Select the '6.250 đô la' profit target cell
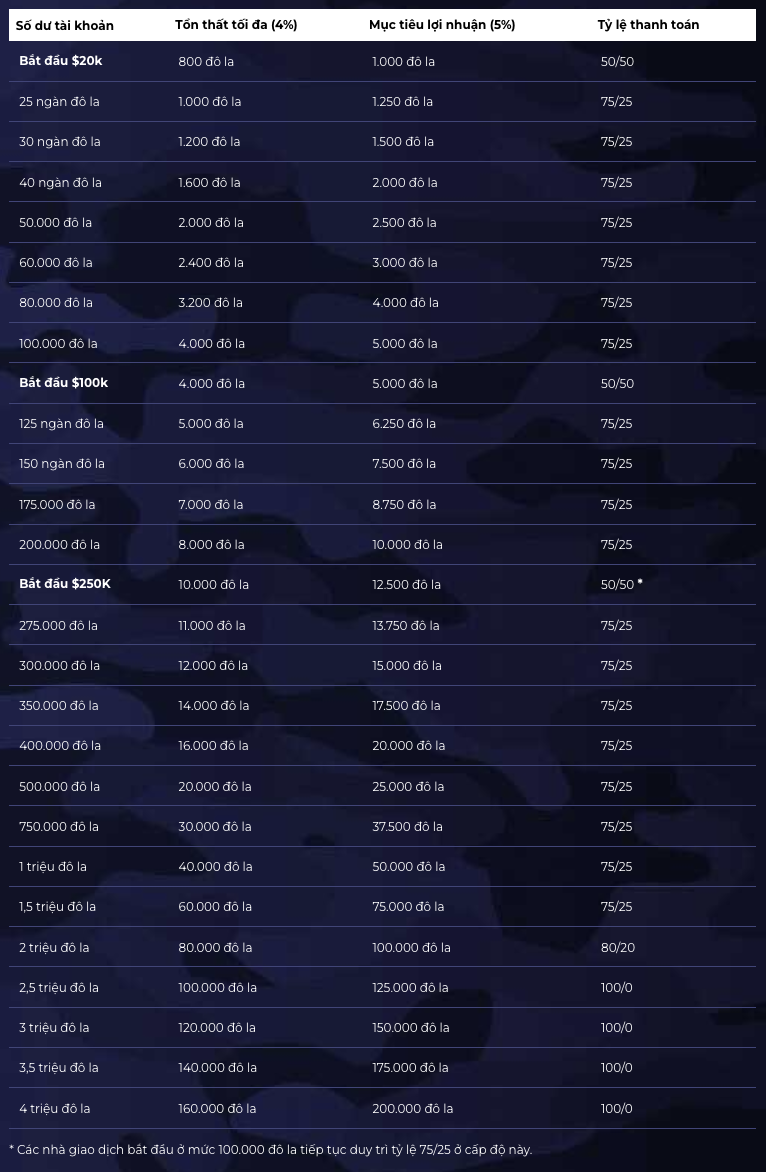The image size is (766, 1172). click(x=404, y=424)
